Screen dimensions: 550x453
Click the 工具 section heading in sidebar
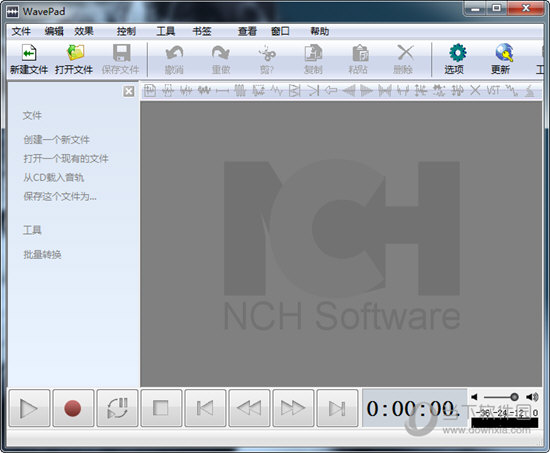coord(32,230)
